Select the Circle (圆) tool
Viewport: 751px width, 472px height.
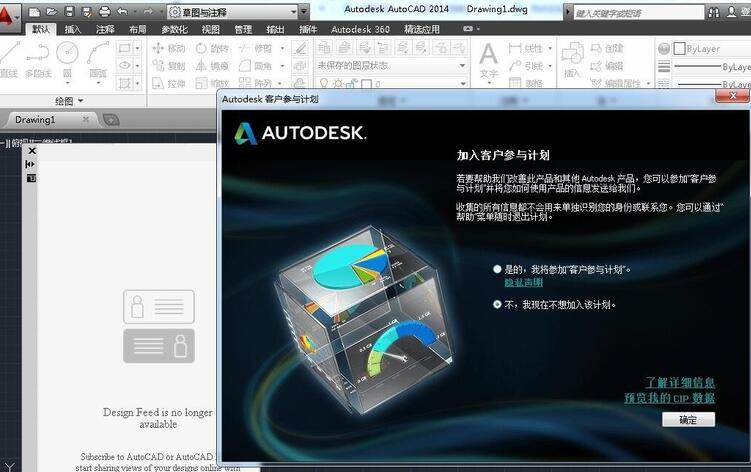tap(67, 60)
